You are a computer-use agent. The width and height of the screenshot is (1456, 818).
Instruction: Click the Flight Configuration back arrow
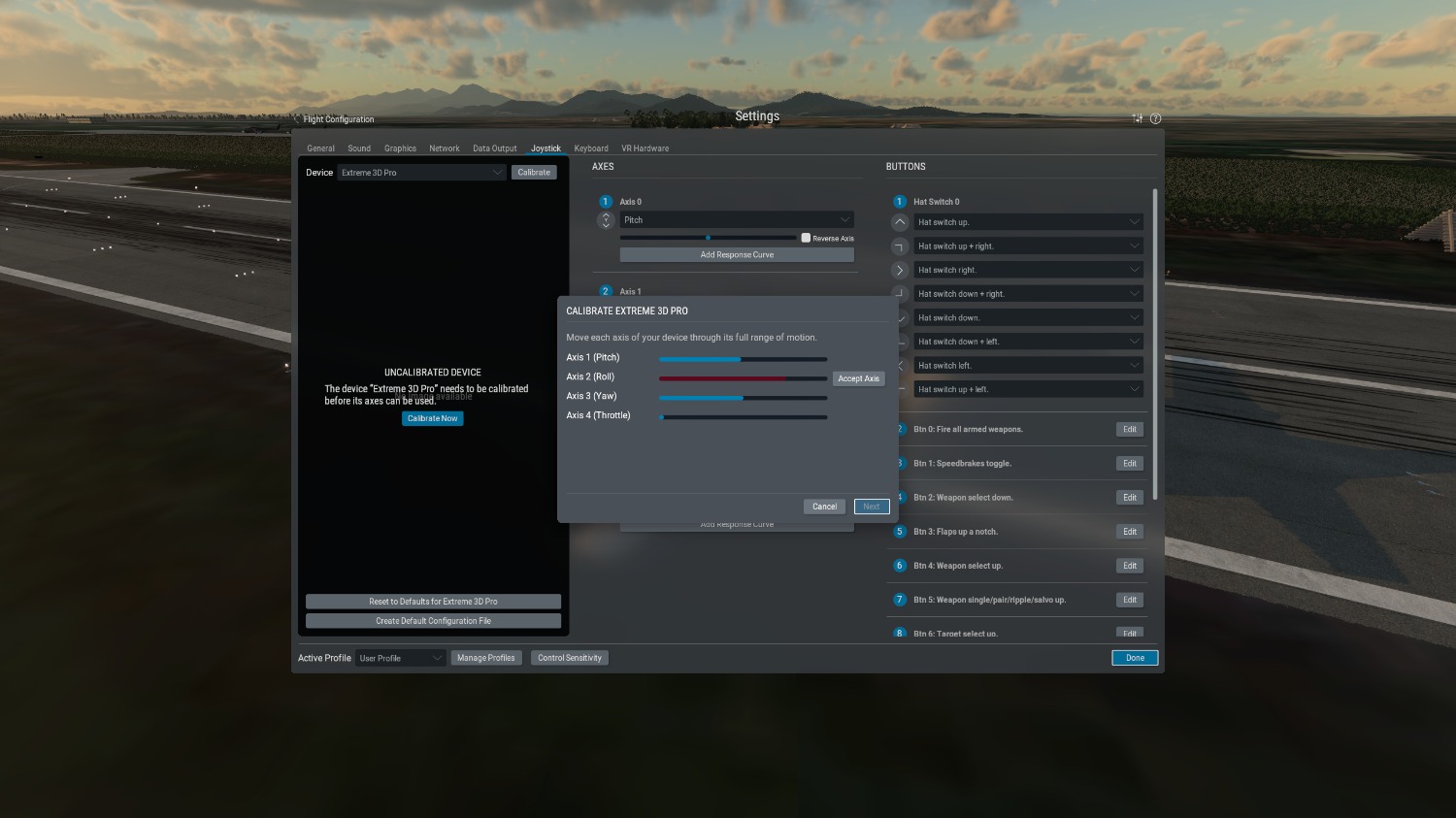(x=297, y=119)
